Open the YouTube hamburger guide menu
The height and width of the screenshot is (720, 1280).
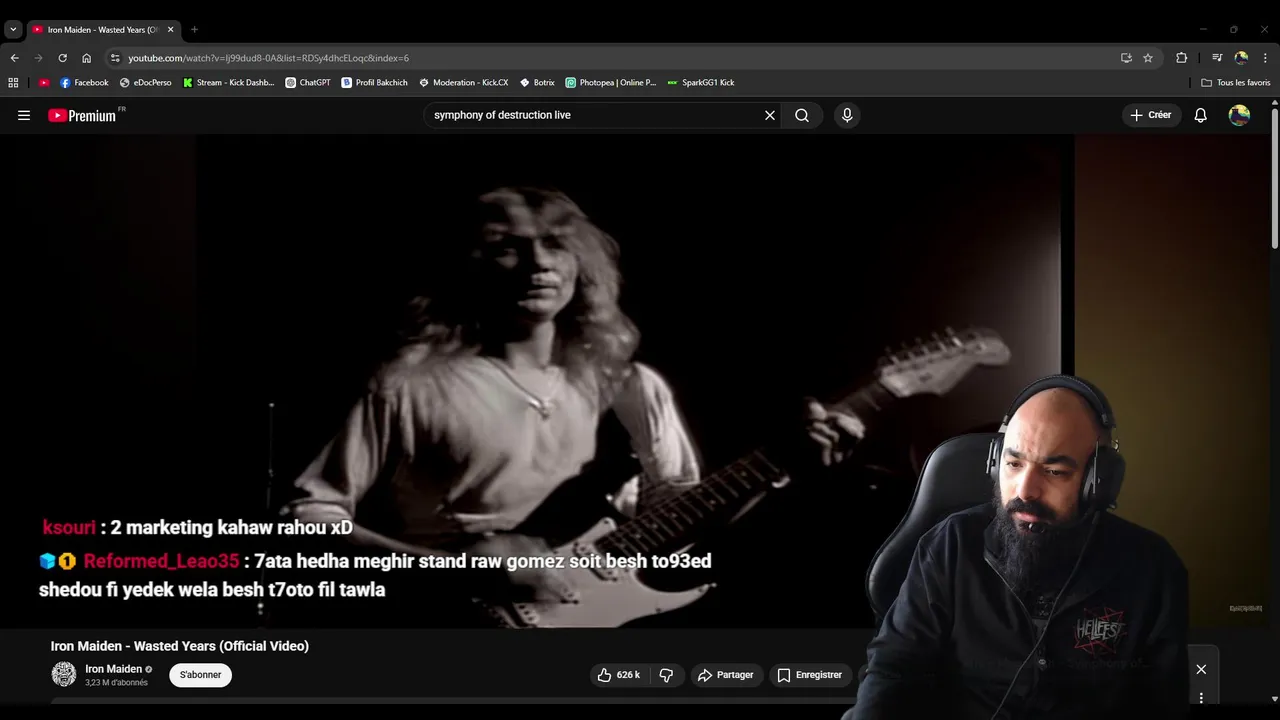tap(24, 115)
